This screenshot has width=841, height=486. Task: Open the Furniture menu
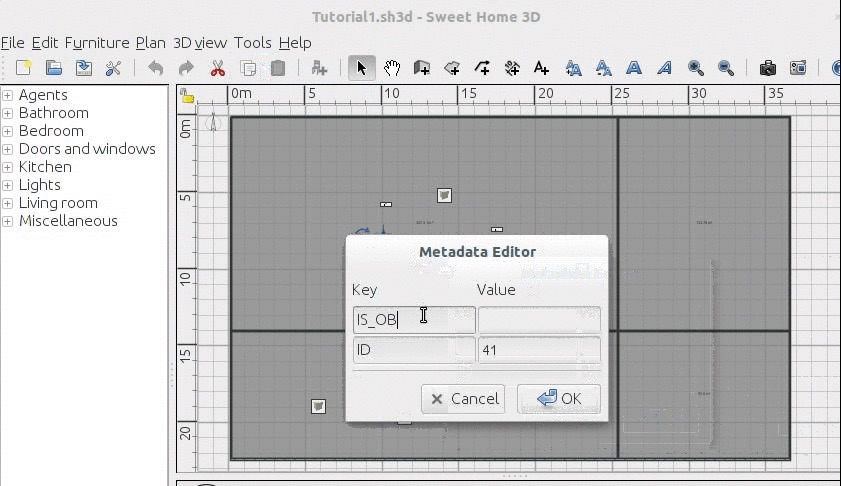pyautogui.click(x=97, y=43)
